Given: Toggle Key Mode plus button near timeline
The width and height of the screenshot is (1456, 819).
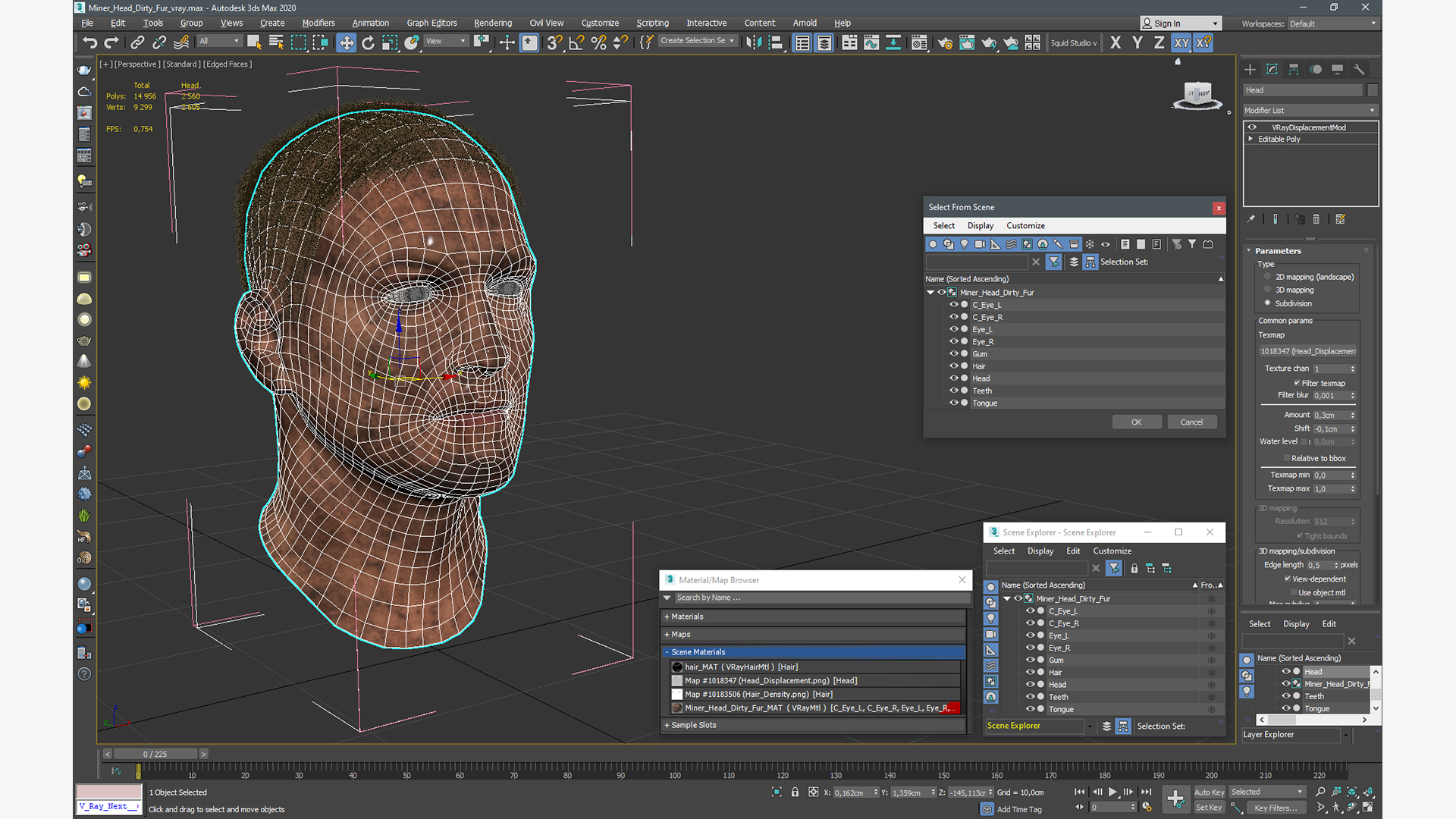Looking at the screenshot, I should (1175, 799).
